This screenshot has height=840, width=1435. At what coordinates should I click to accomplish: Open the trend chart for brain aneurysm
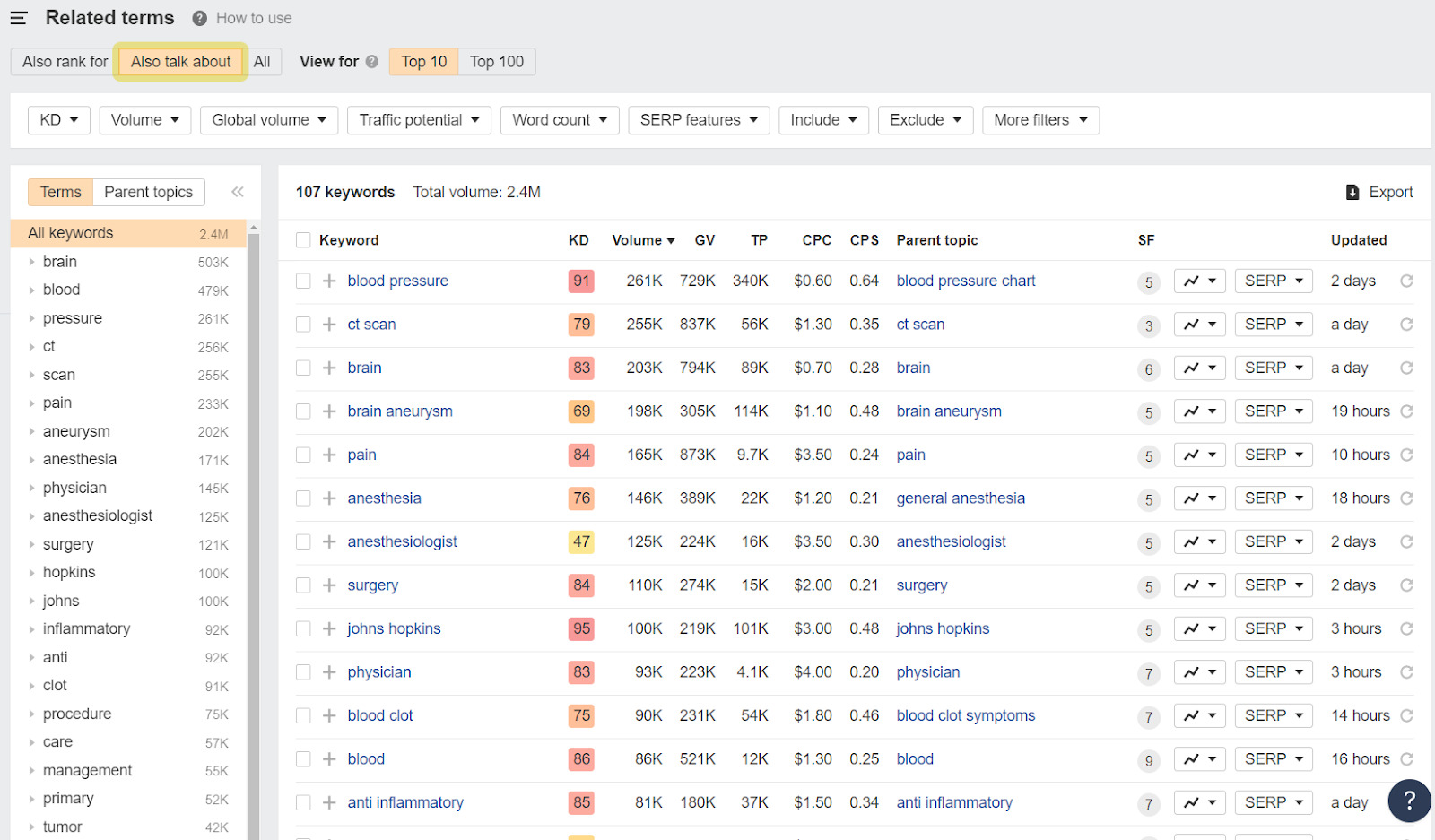point(1199,411)
